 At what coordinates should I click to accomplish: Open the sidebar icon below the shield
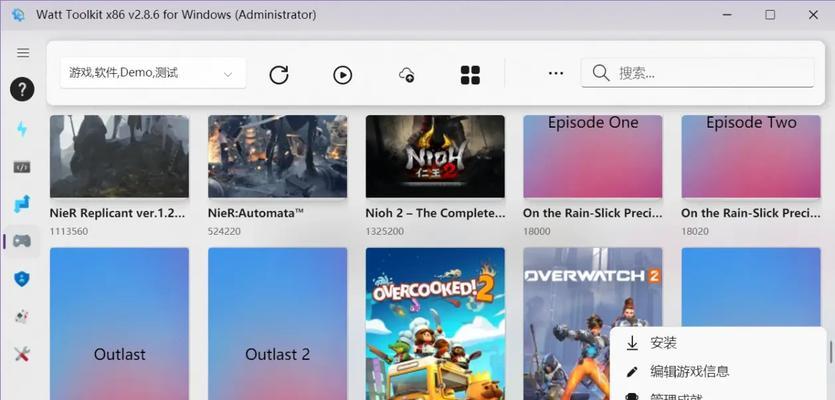tap(22, 316)
